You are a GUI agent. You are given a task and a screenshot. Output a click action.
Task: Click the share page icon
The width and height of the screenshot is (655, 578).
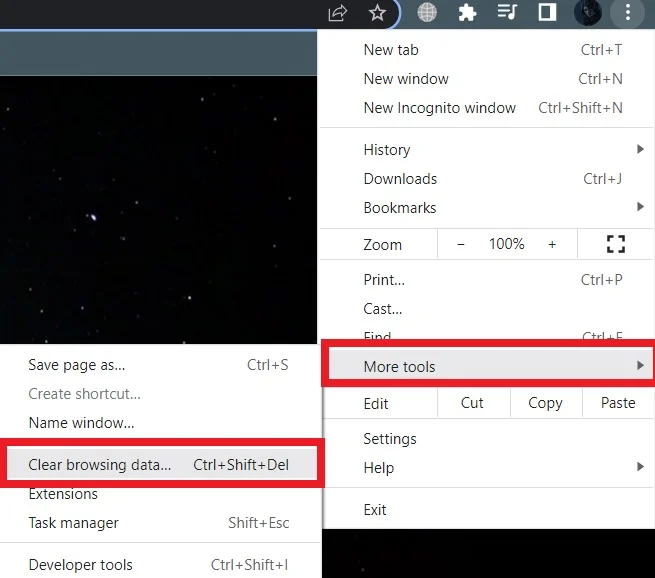pos(338,13)
